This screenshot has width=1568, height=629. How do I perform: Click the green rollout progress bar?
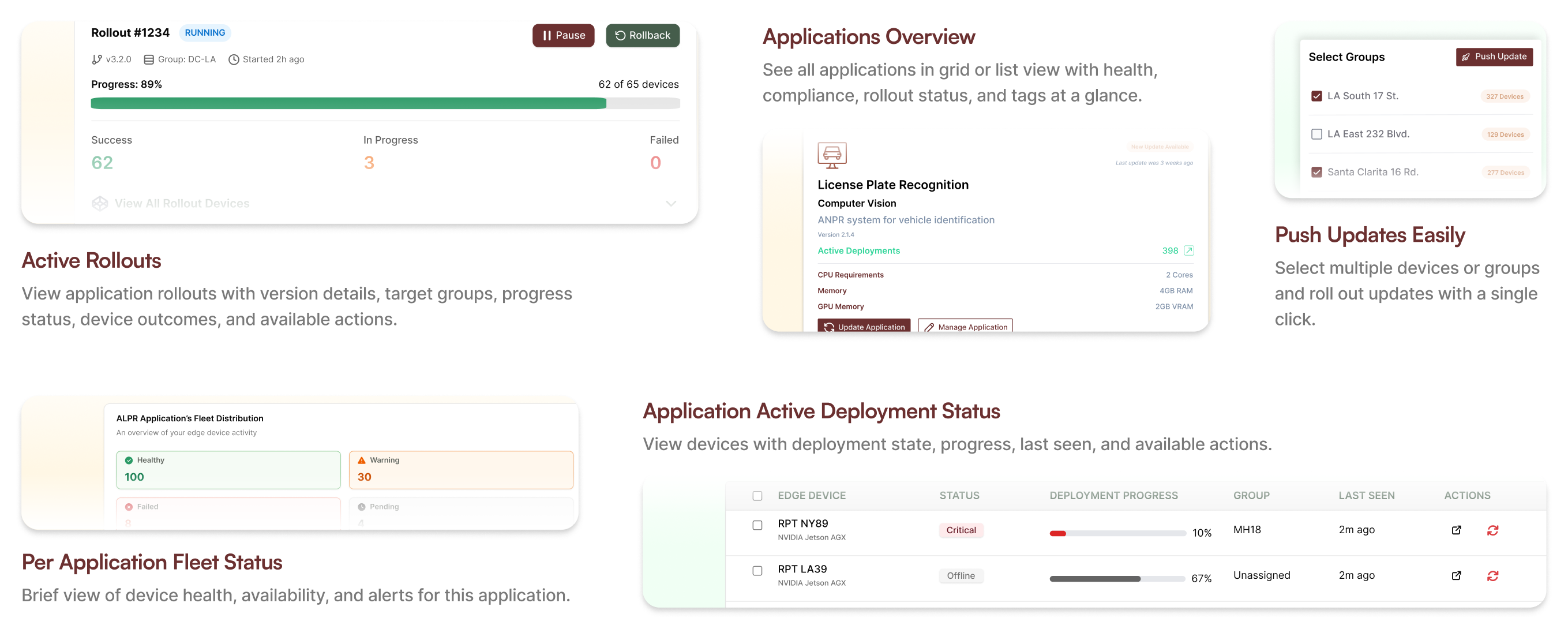coord(348,103)
